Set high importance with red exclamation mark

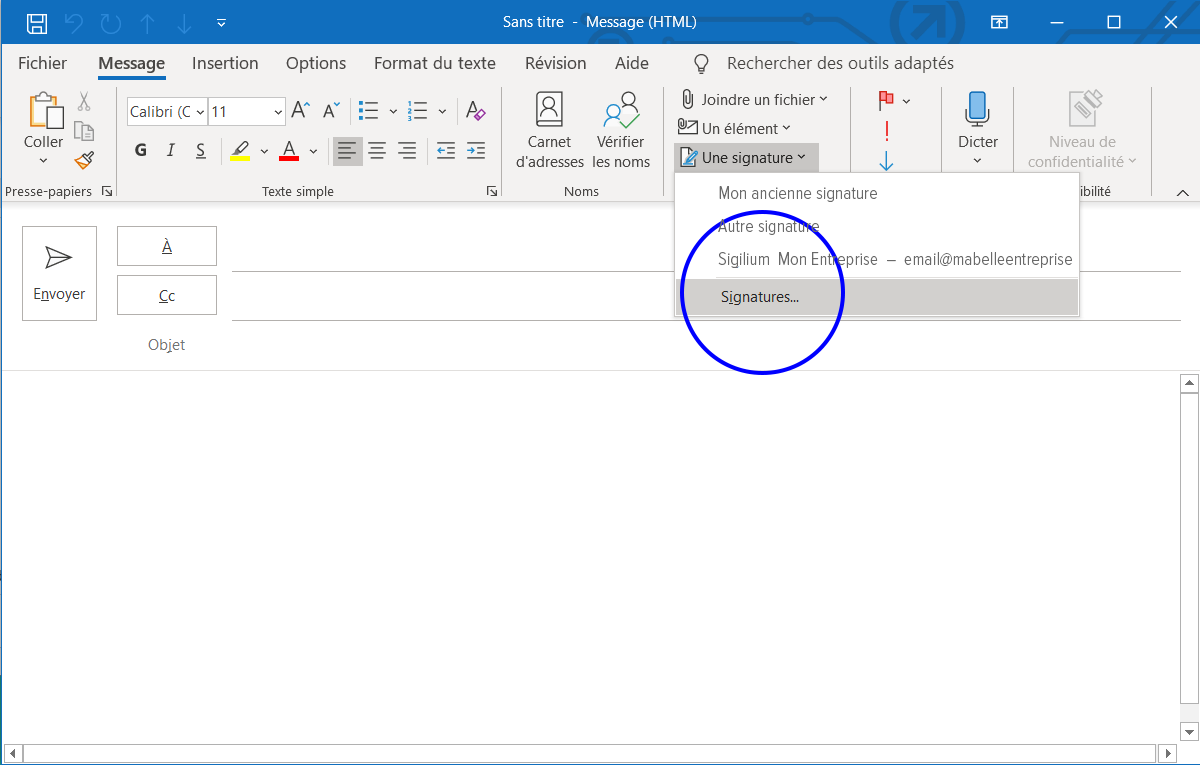point(886,131)
